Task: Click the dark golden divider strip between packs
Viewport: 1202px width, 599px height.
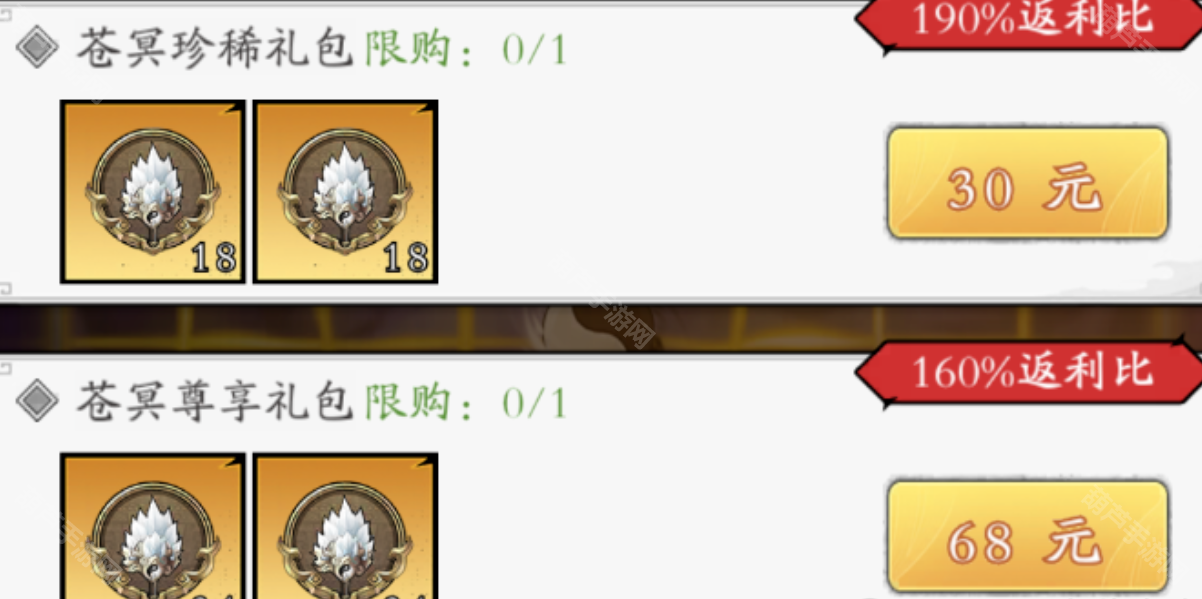Action: (601, 327)
